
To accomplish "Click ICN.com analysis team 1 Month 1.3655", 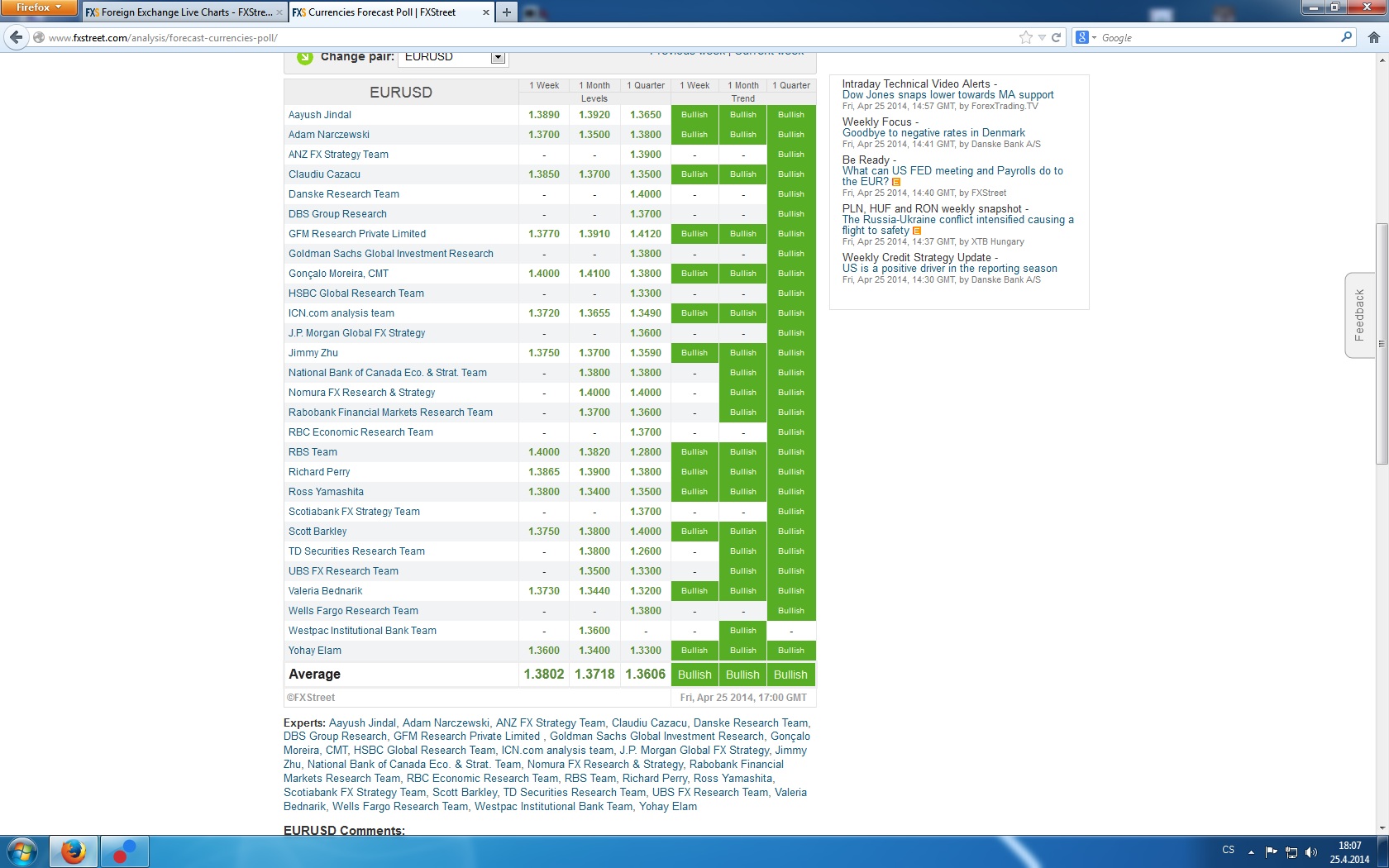I will pyautogui.click(x=594, y=313).
